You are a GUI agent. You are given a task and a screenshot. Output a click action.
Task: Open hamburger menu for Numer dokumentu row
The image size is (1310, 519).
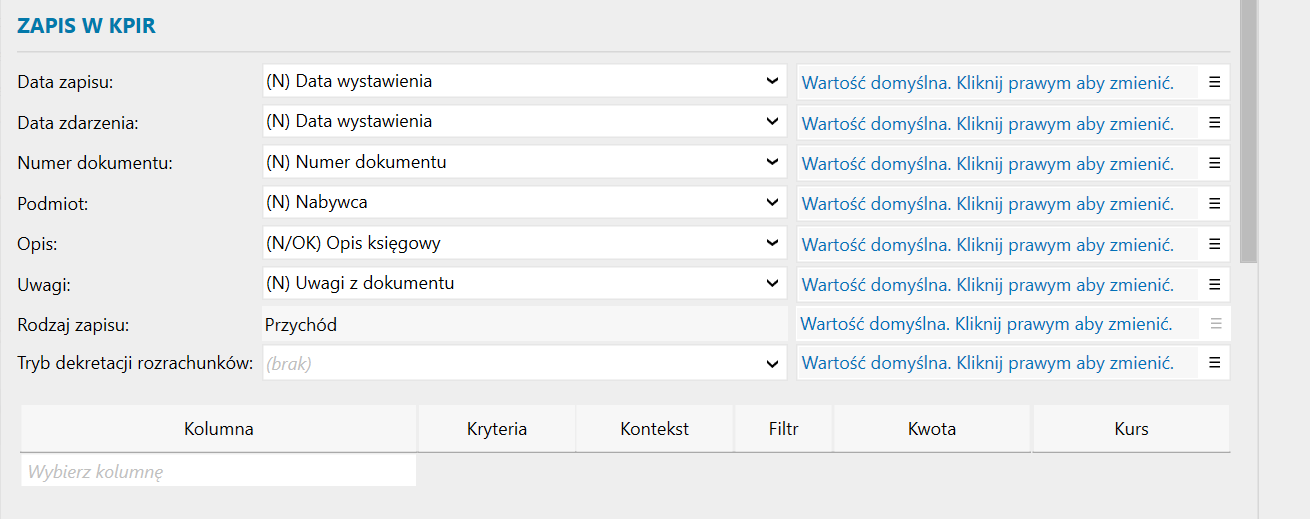1214,162
